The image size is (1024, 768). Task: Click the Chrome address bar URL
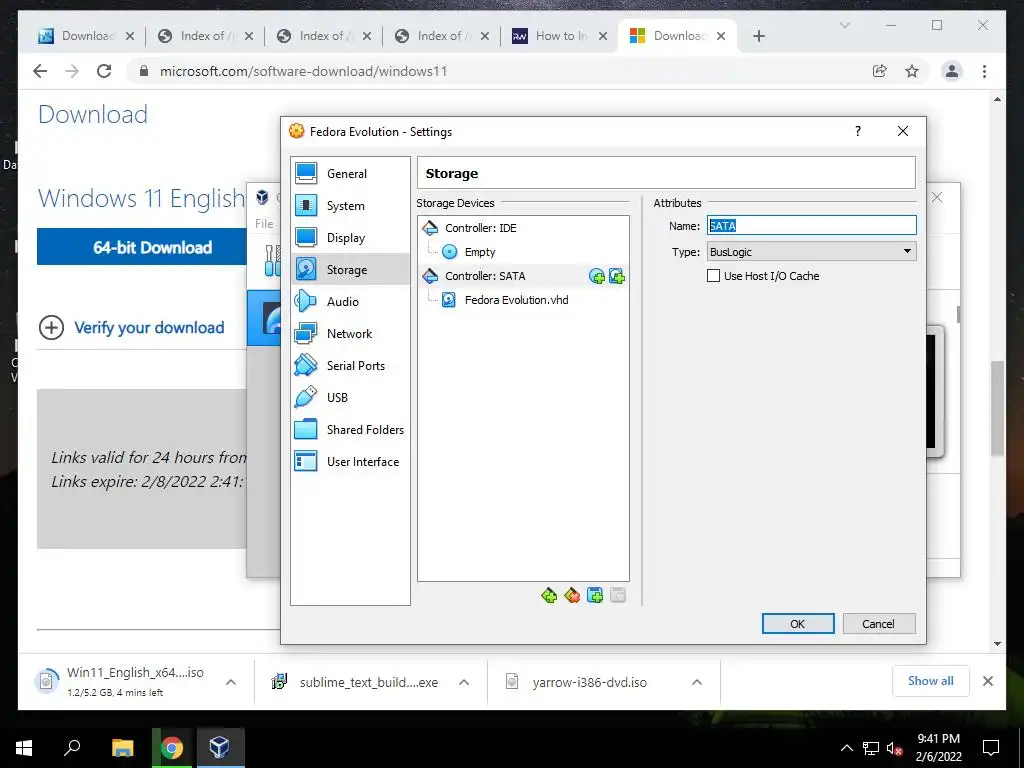(x=304, y=71)
